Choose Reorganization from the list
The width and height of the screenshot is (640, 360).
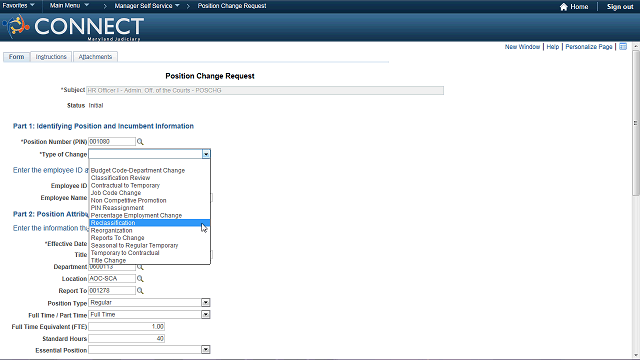pyautogui.click(x=149, y=230)
